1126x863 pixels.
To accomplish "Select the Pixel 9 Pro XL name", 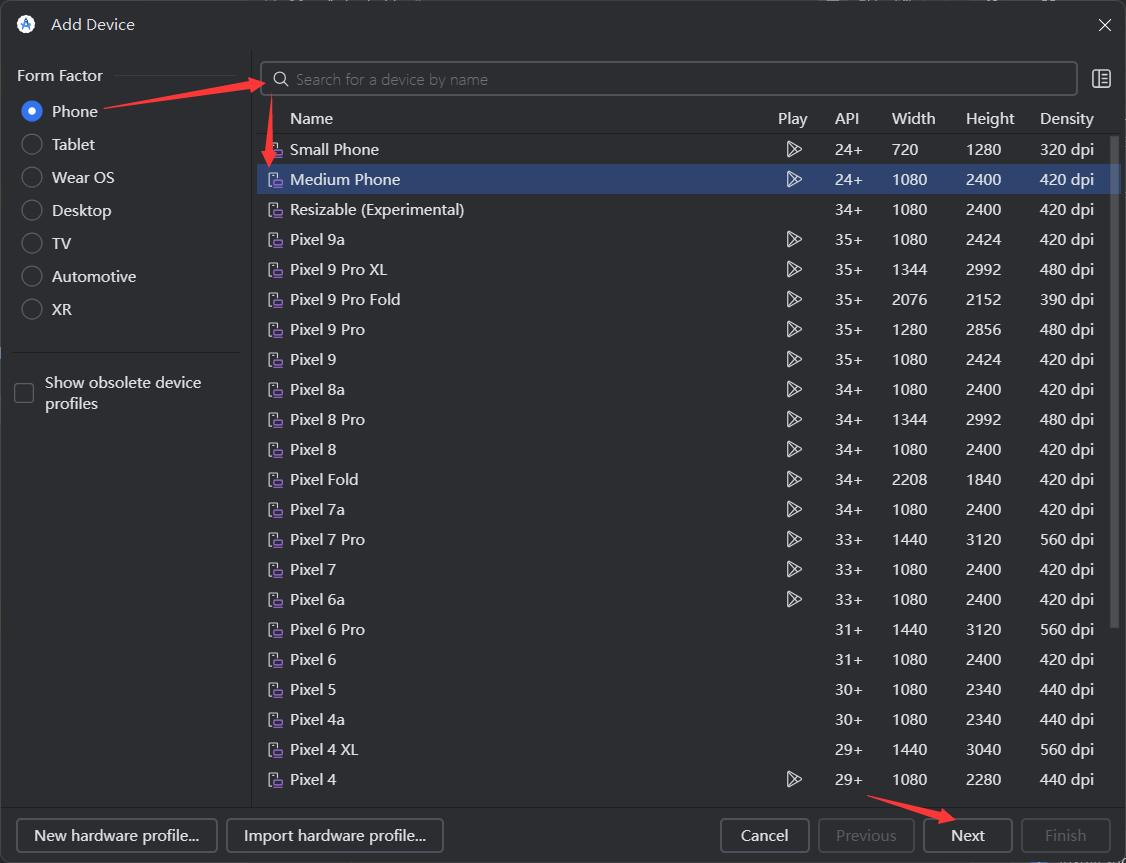I will pos(338,269).
